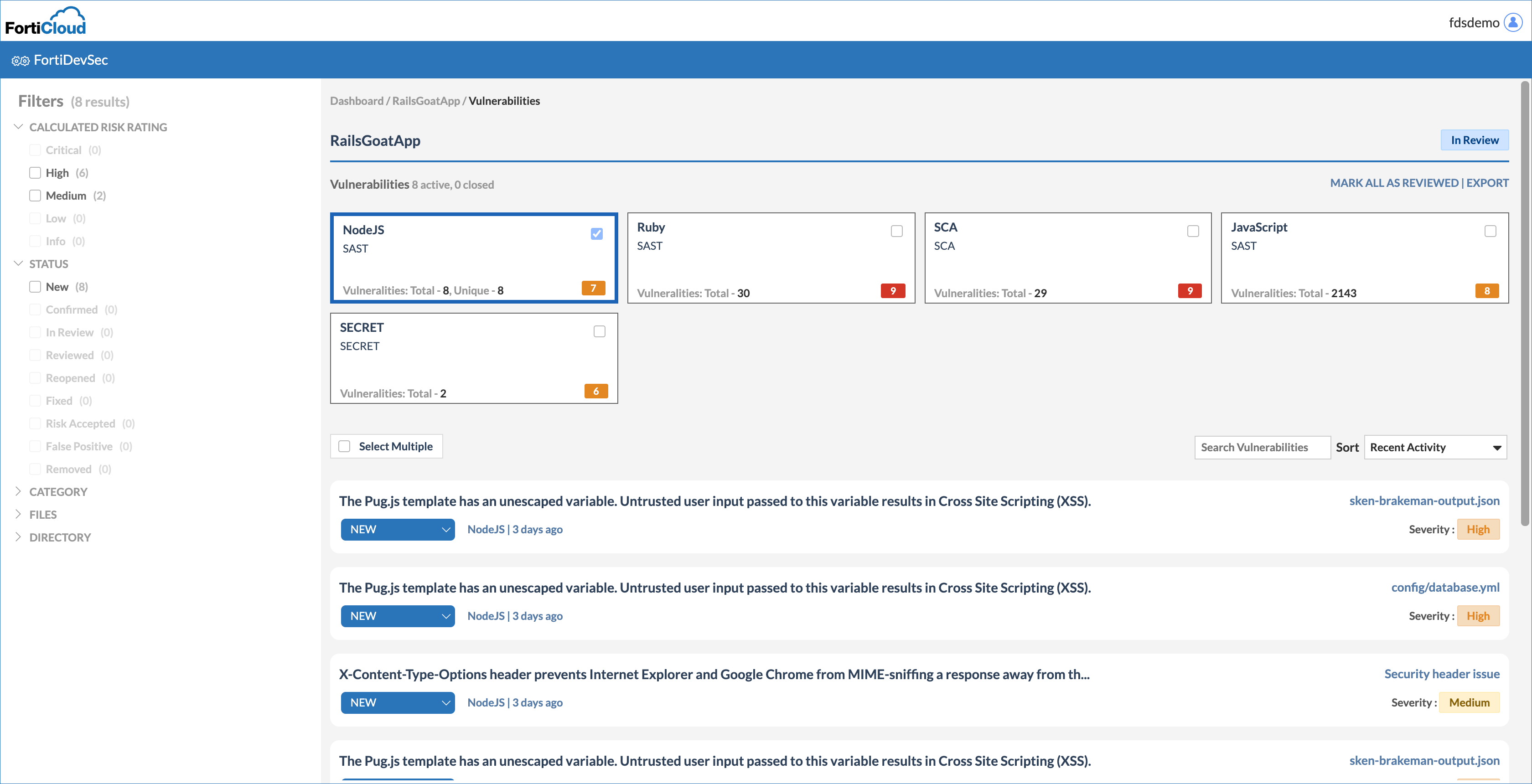Image resolution: width=1532 pixels, height=784 pixels.
Task: Click the orange badge on JavaScript card
Action: [x=1487, y=291]
